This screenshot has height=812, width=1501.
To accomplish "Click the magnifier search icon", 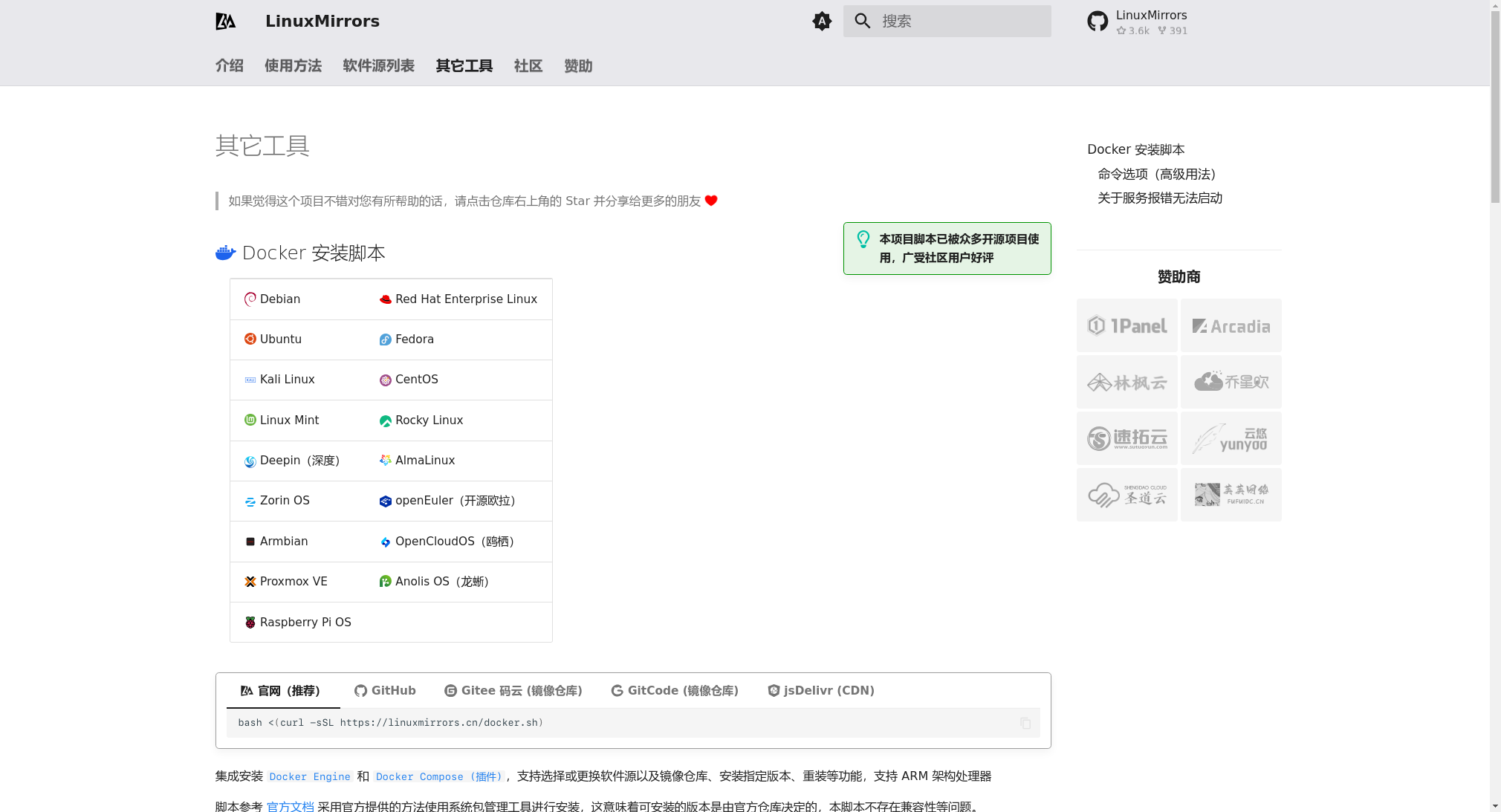I will click(x=862, y=21).
